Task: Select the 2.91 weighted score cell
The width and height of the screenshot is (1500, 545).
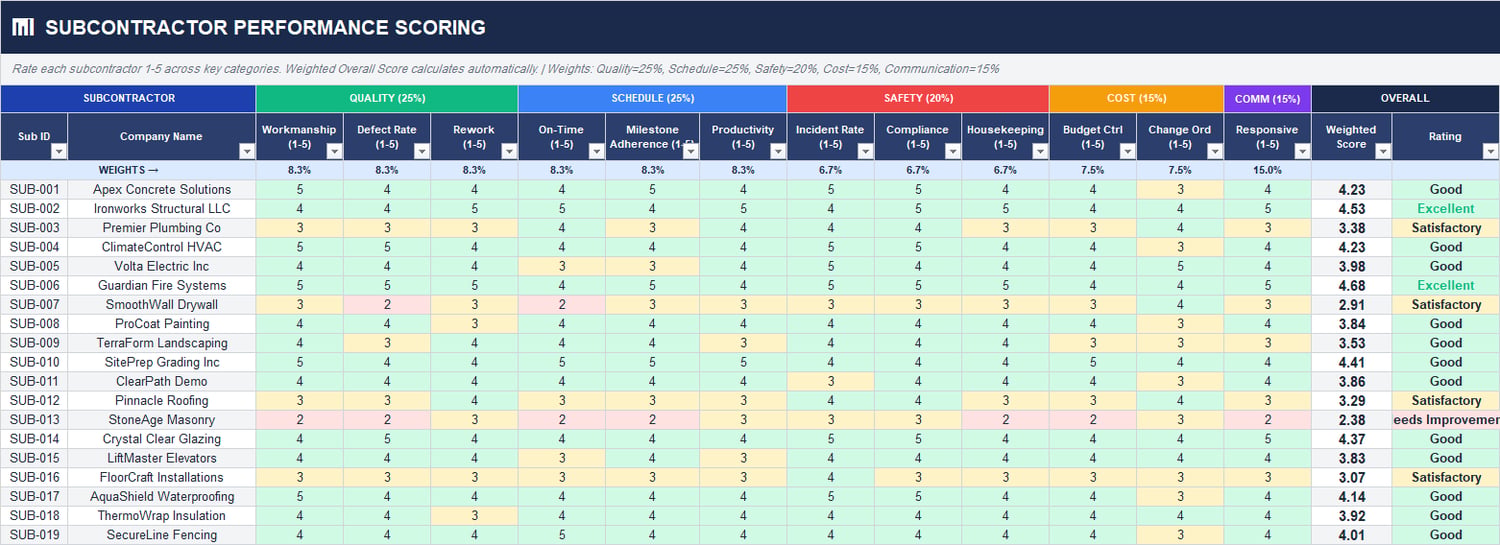Action: [x=1351, y=305]
